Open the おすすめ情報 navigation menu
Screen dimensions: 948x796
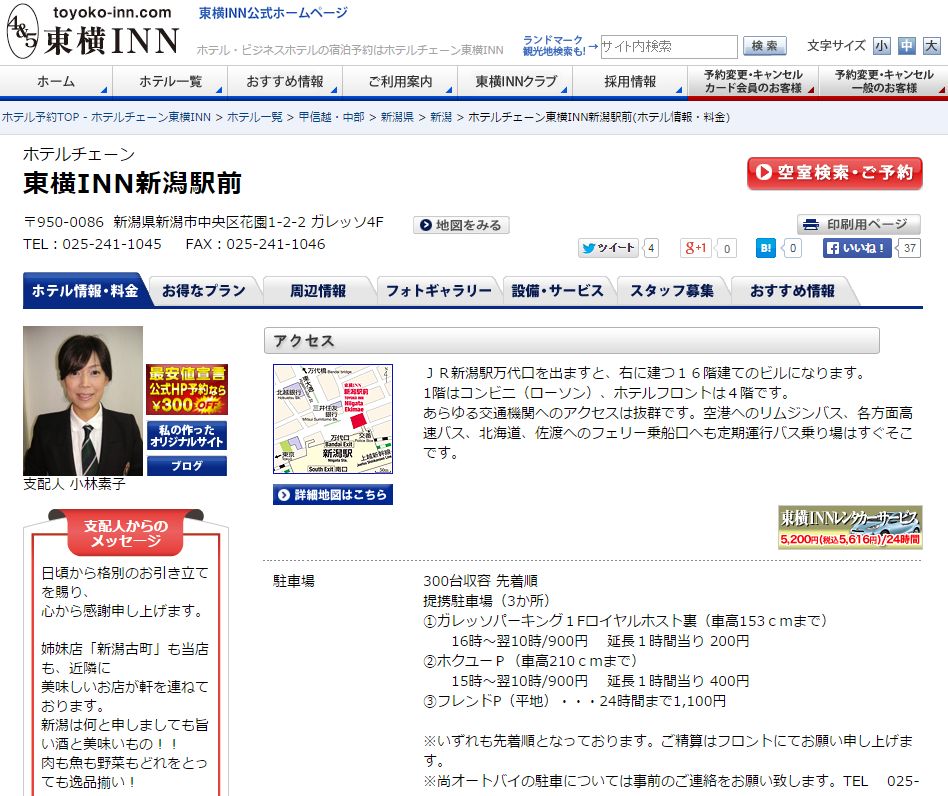[x=285, y=82]
